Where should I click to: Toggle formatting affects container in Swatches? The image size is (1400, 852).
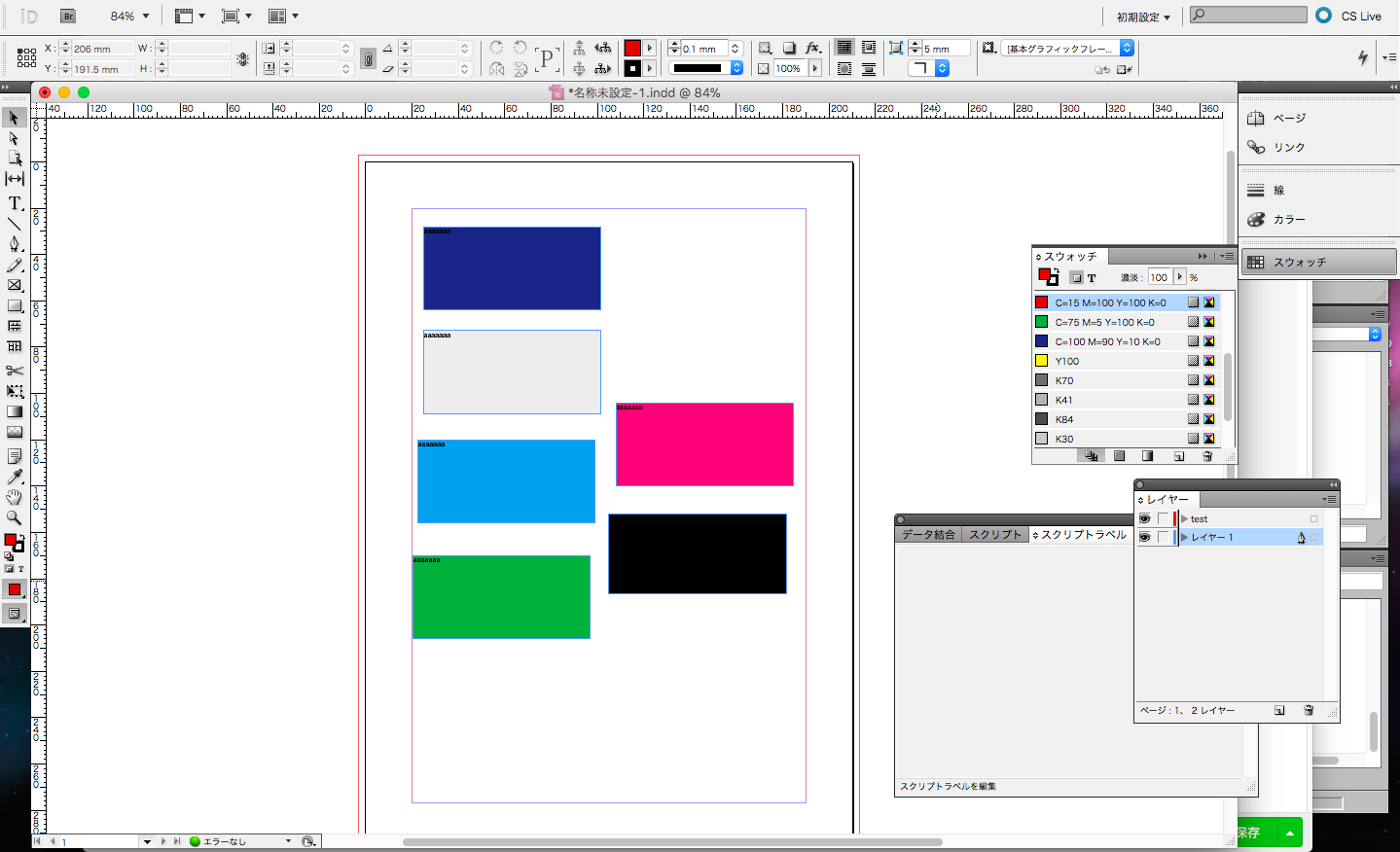(x=1076, y=278)
